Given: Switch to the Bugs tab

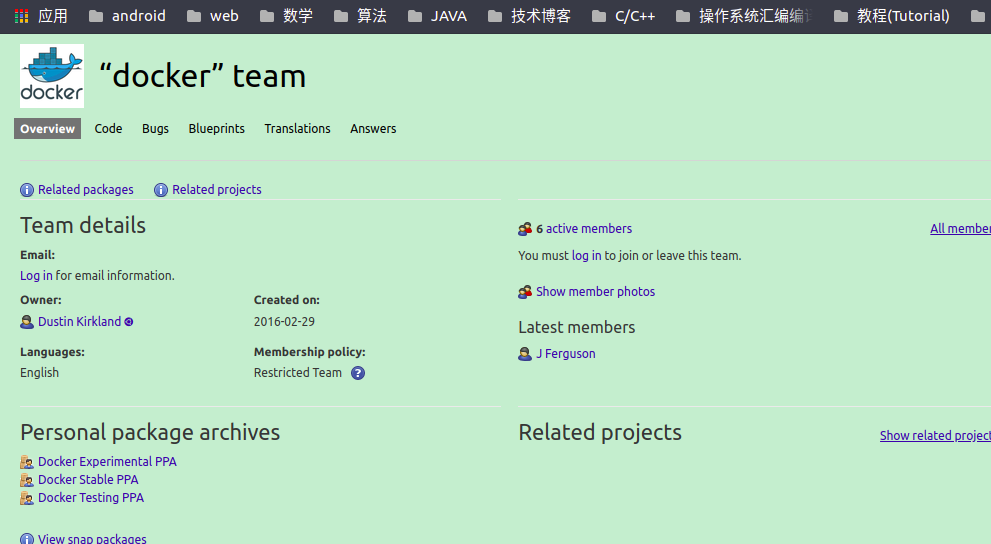Looking at the screenshot, I should pos(155,128).
